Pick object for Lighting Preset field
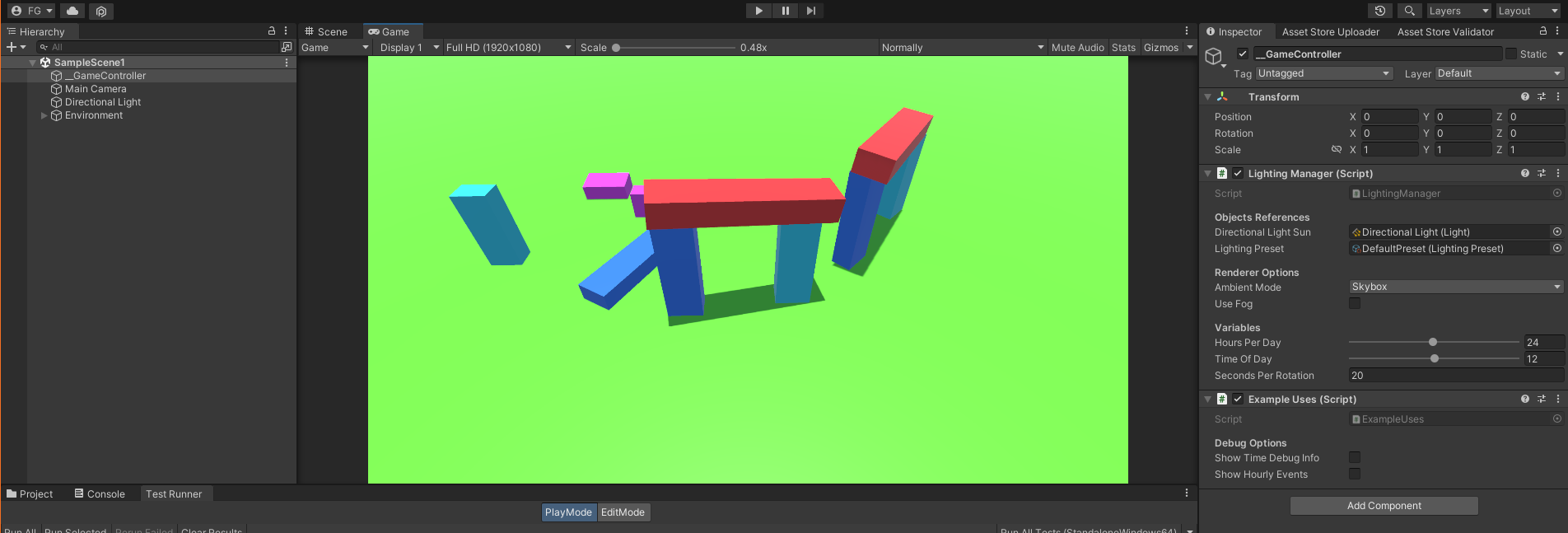 [1557, 248]
